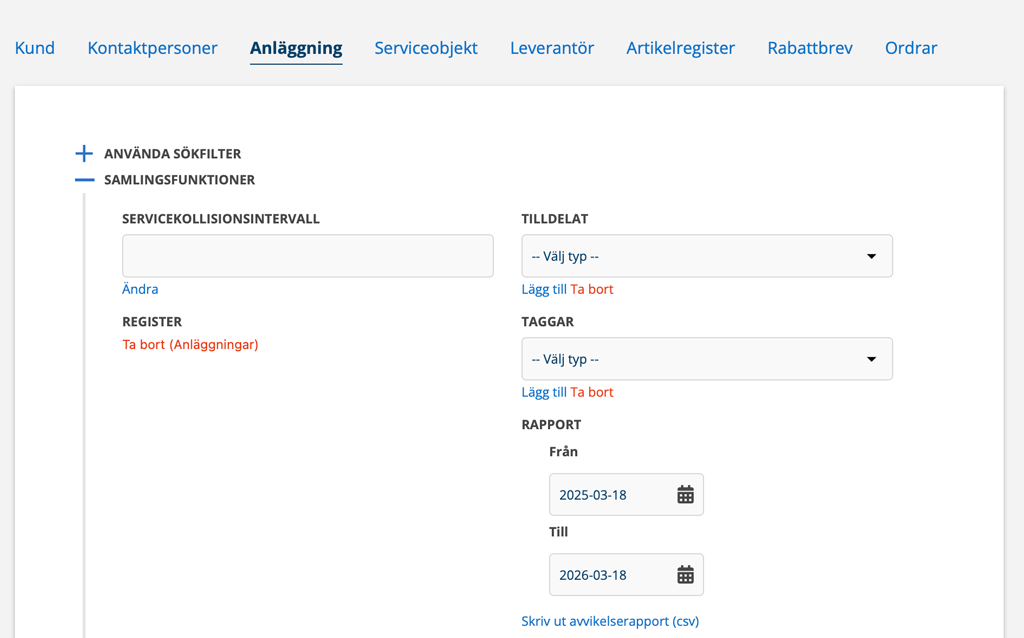Click the Från date field showing 2025-03-18
1024x638 pixels.
coord(608,495)
